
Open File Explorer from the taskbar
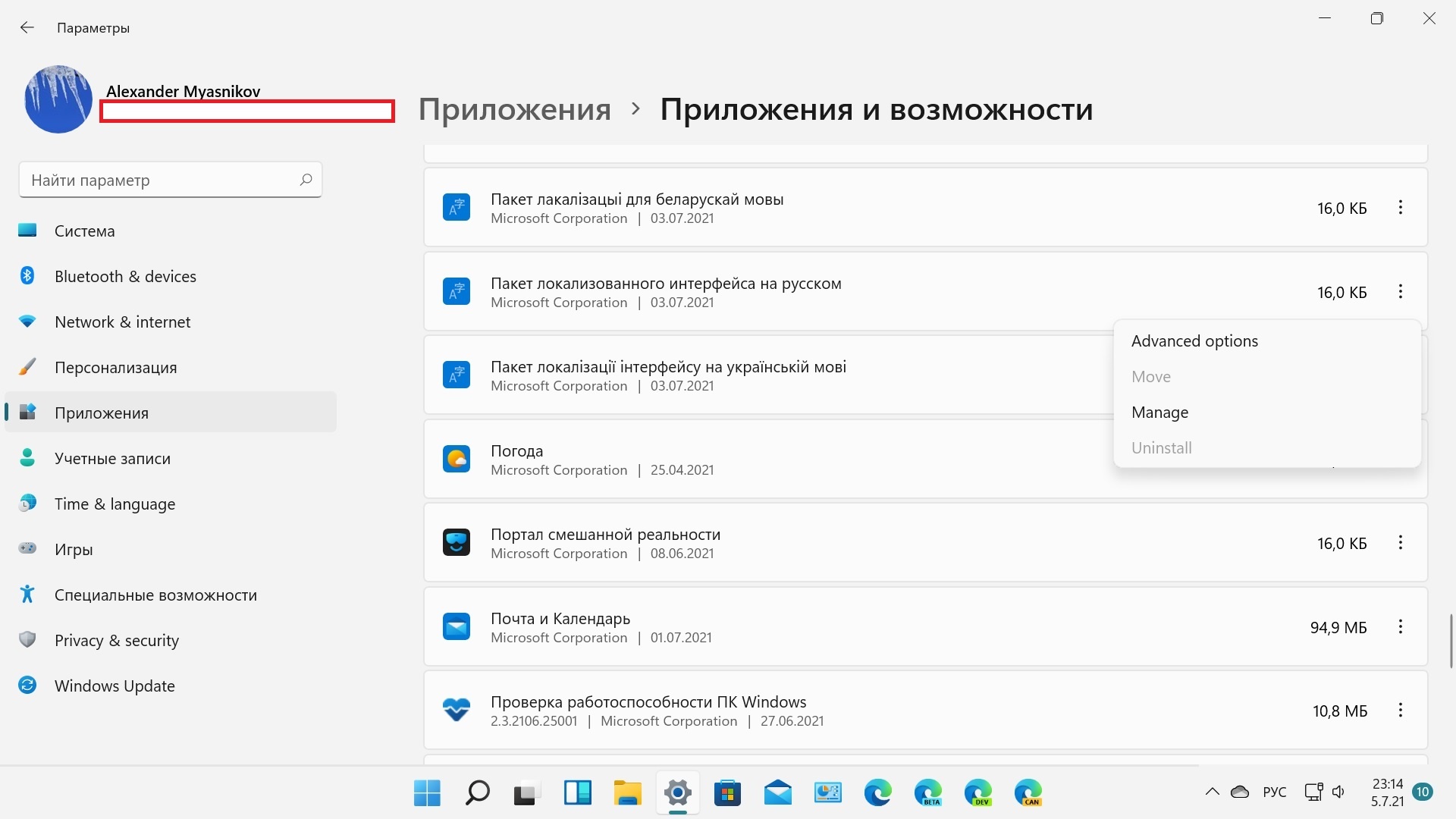(x=627, y=792)
